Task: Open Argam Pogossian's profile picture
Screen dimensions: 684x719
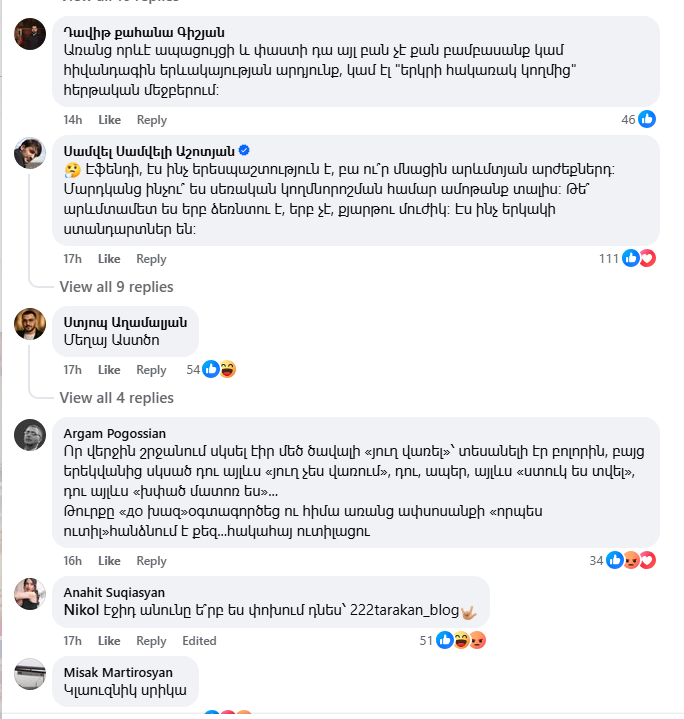Action: (x=30, y=435)
